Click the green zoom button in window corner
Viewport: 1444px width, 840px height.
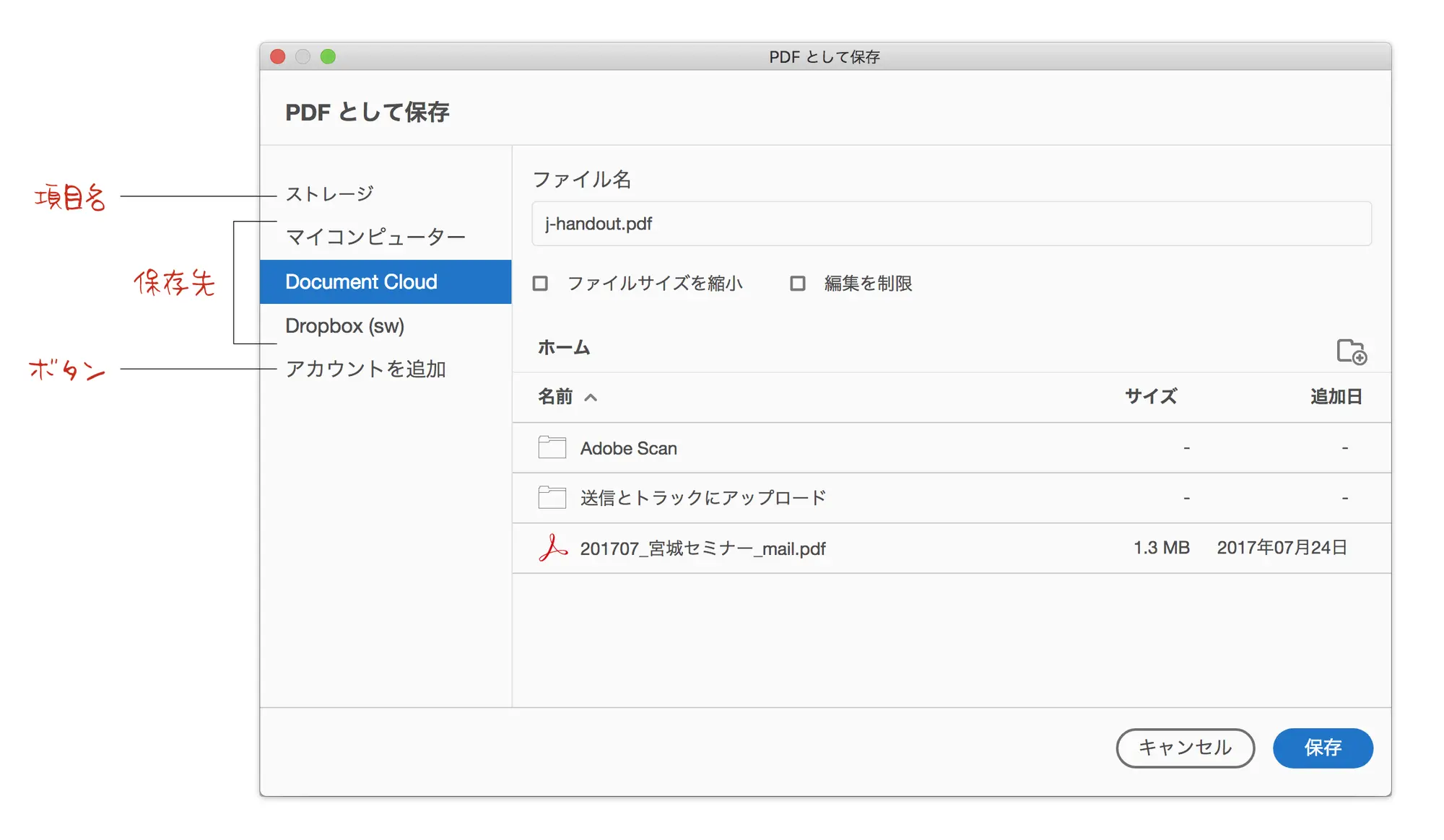point(329,56)
